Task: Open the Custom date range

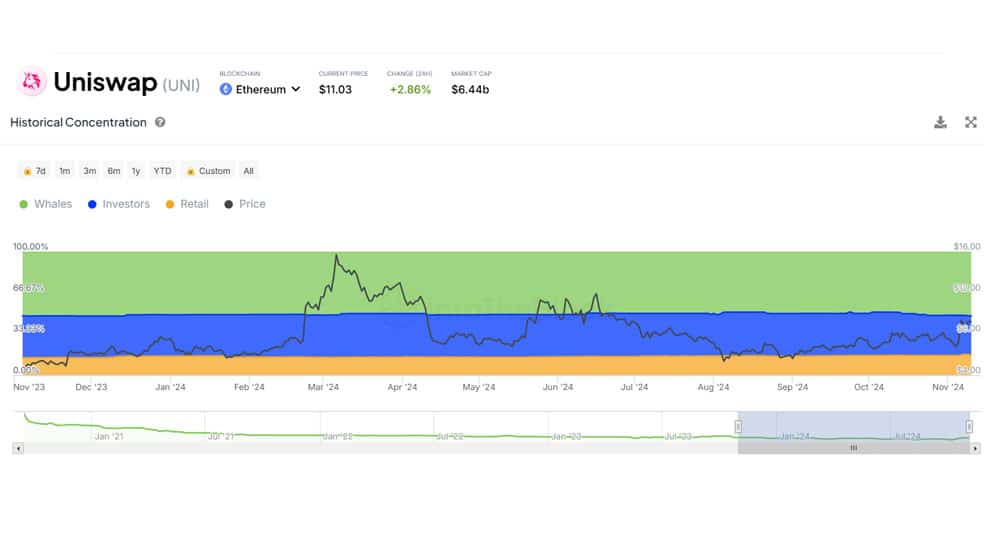Action: 208,171
